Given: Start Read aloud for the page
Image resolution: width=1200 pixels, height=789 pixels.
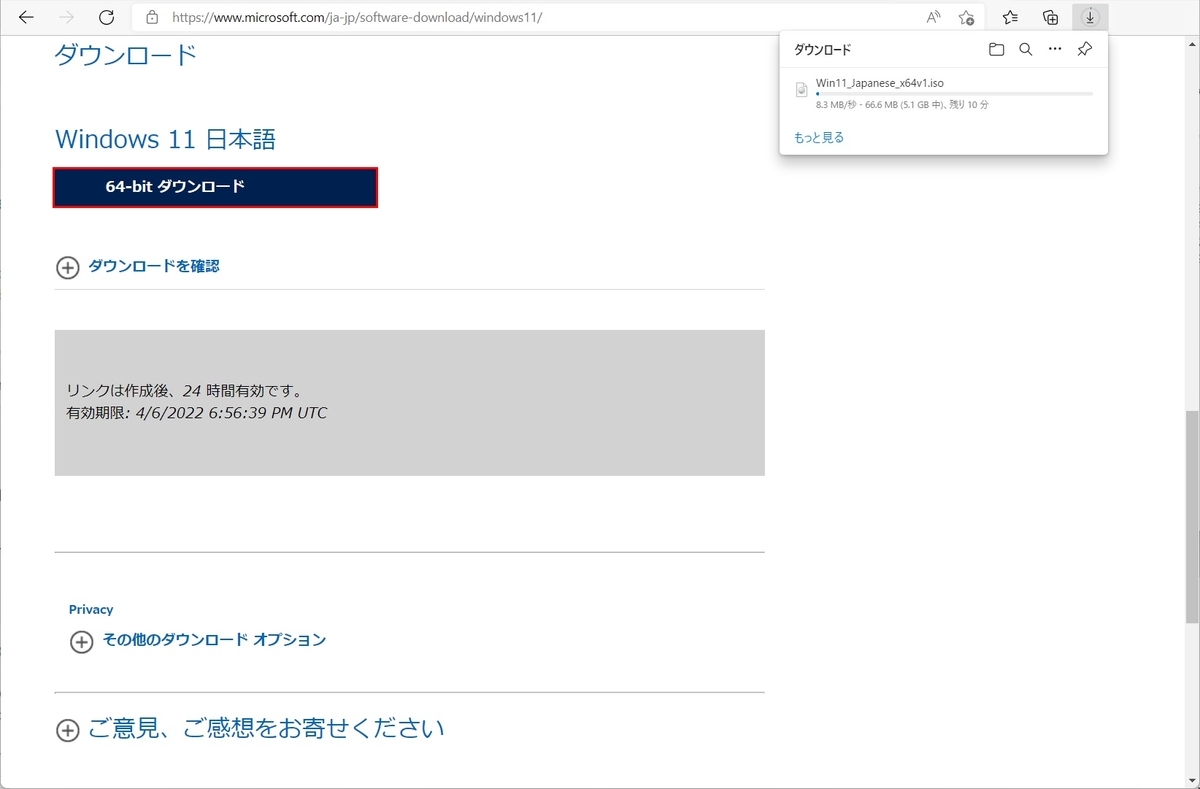Looking at the screenshot, I should pos(932,17).
